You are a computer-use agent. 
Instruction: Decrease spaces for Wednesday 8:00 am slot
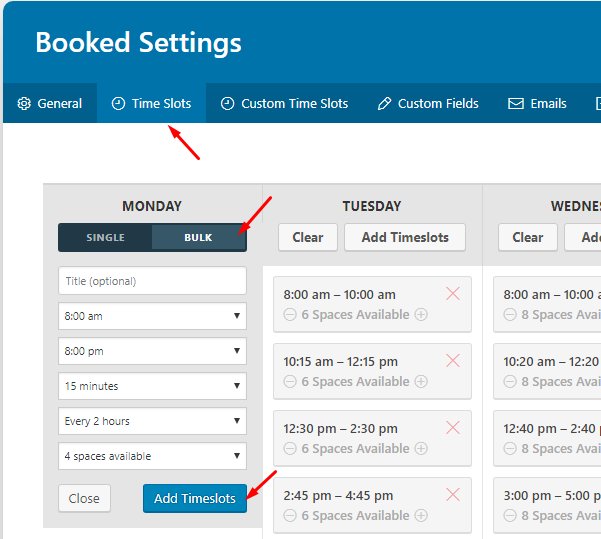click(x=510, y=314)
